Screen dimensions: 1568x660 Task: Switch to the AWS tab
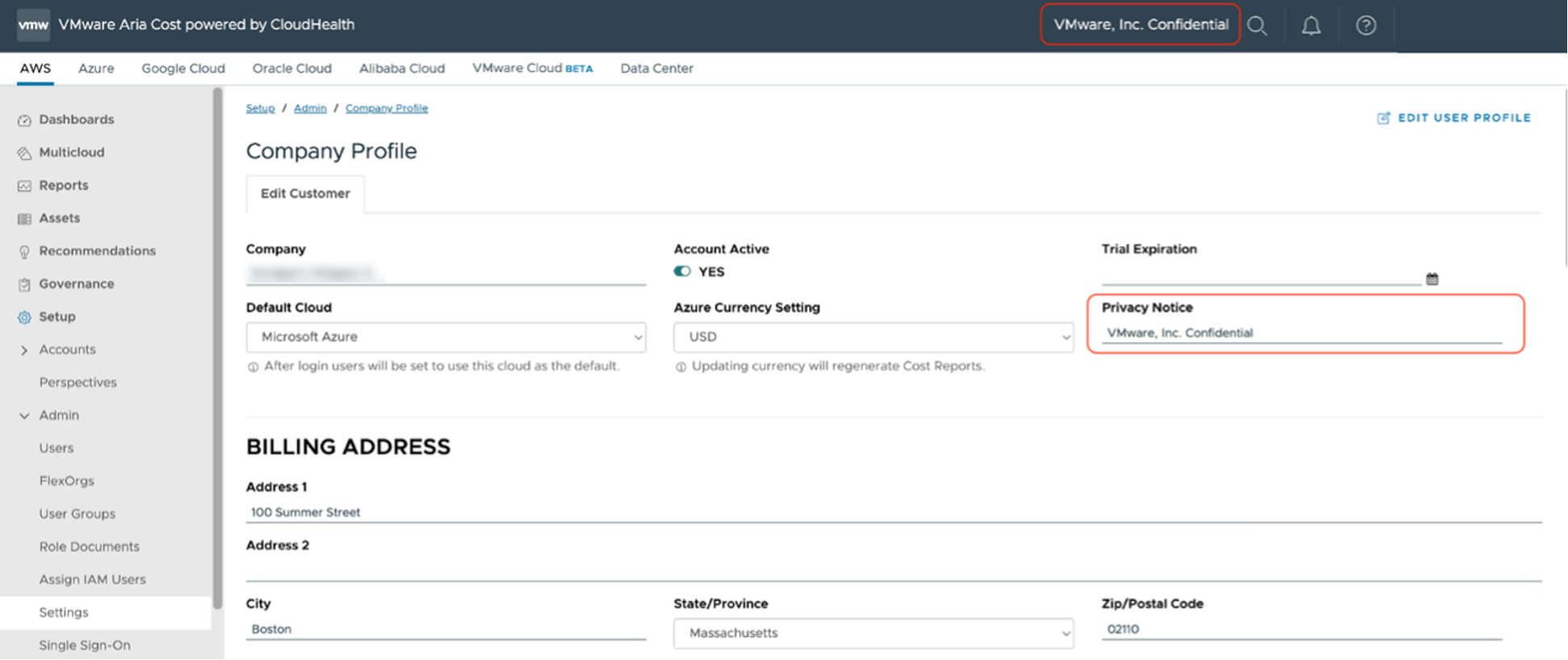(36, 69)
